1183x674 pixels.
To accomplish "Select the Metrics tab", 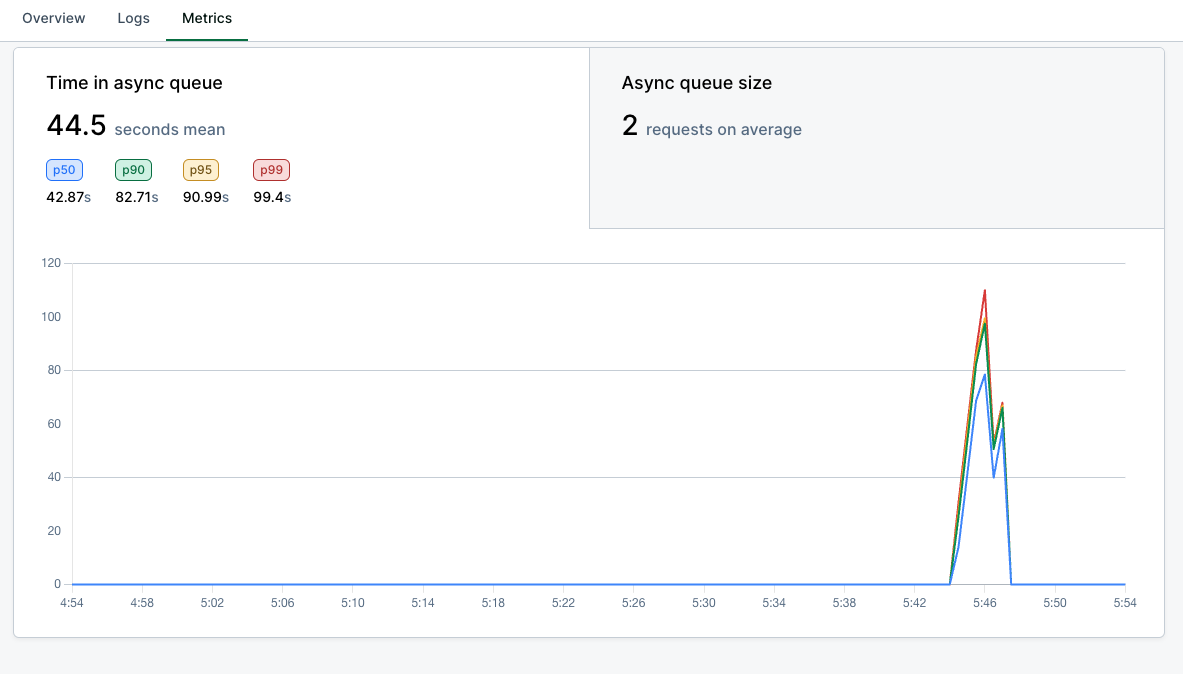I will point(207,18).
